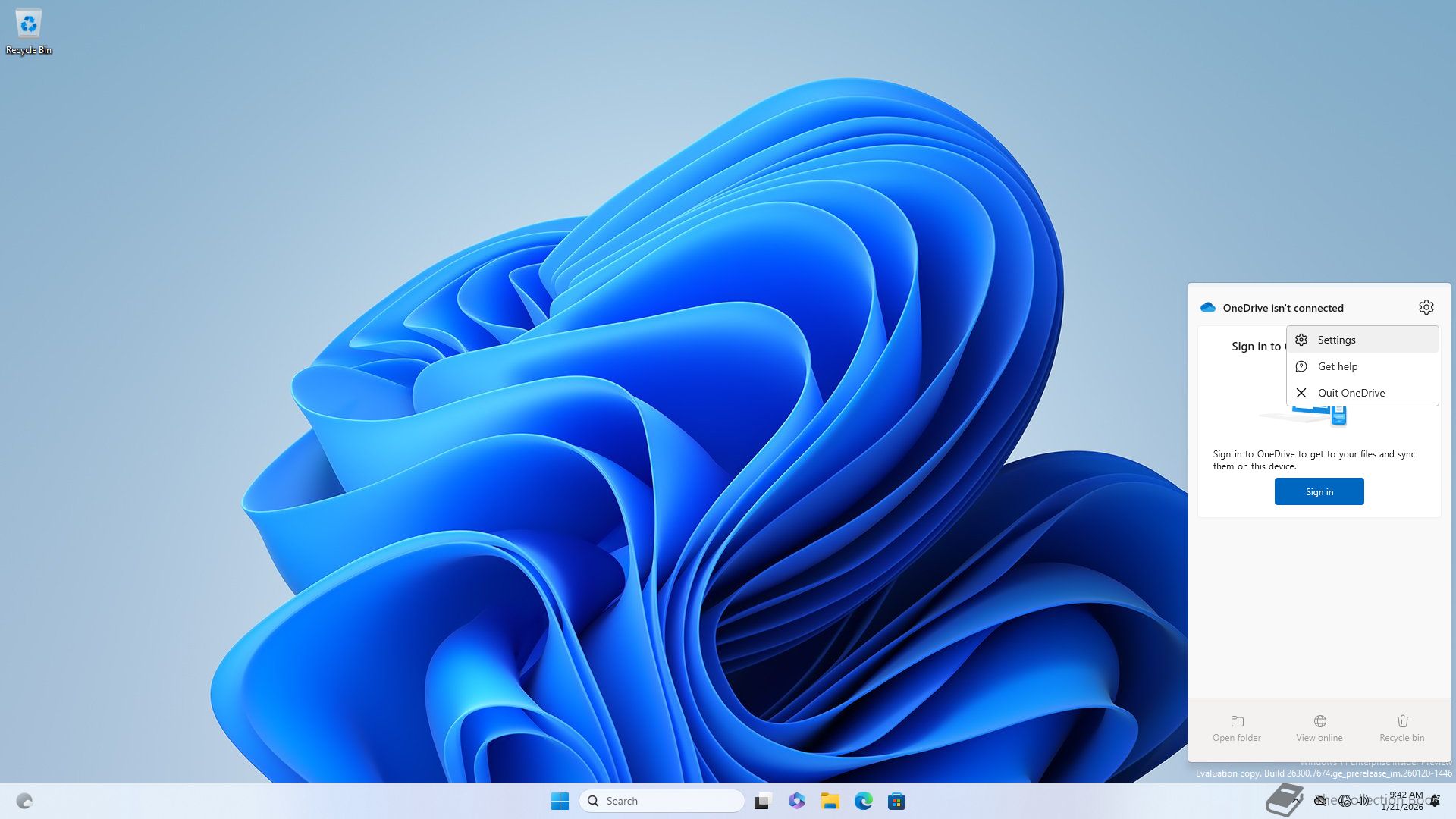Open Task View from taskbar
The image size is (1456, 819).
[763, 801]
